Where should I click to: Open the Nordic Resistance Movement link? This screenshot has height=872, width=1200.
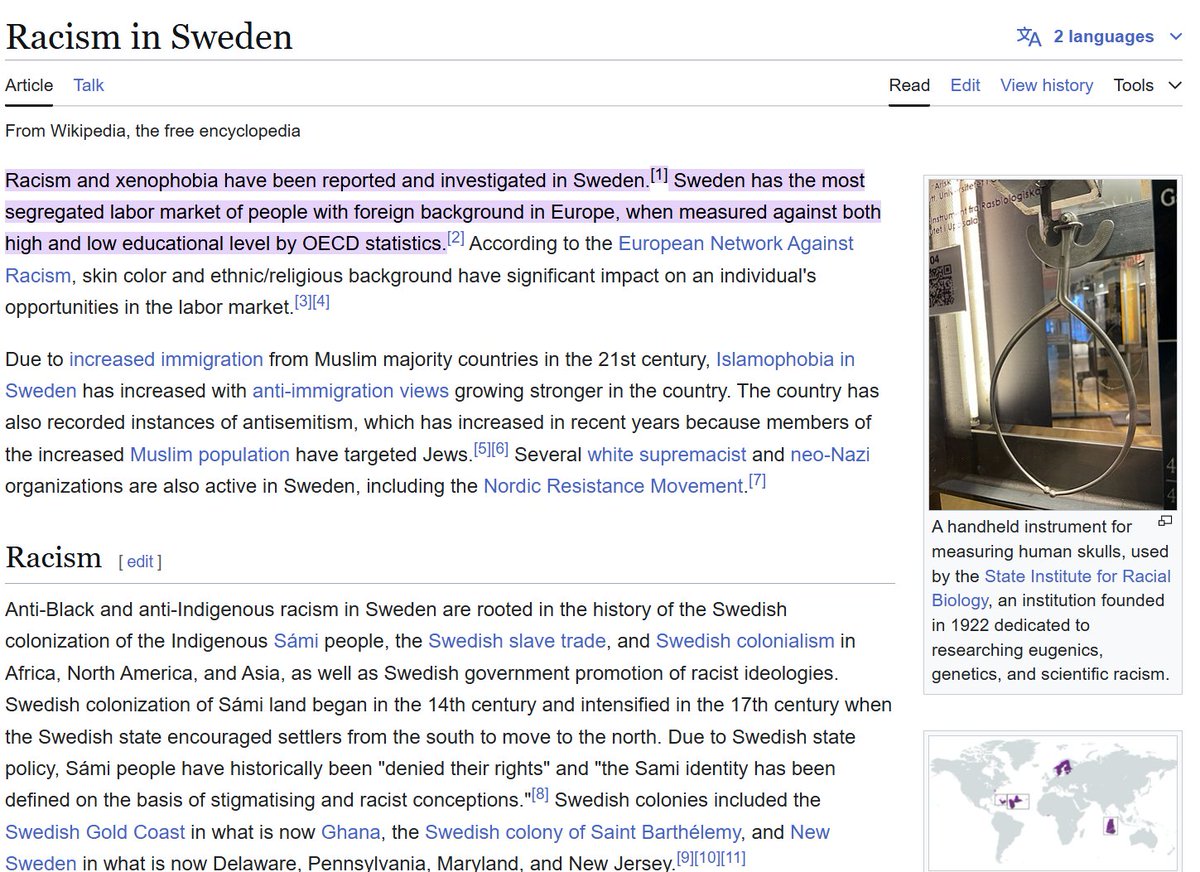(614, 487)
